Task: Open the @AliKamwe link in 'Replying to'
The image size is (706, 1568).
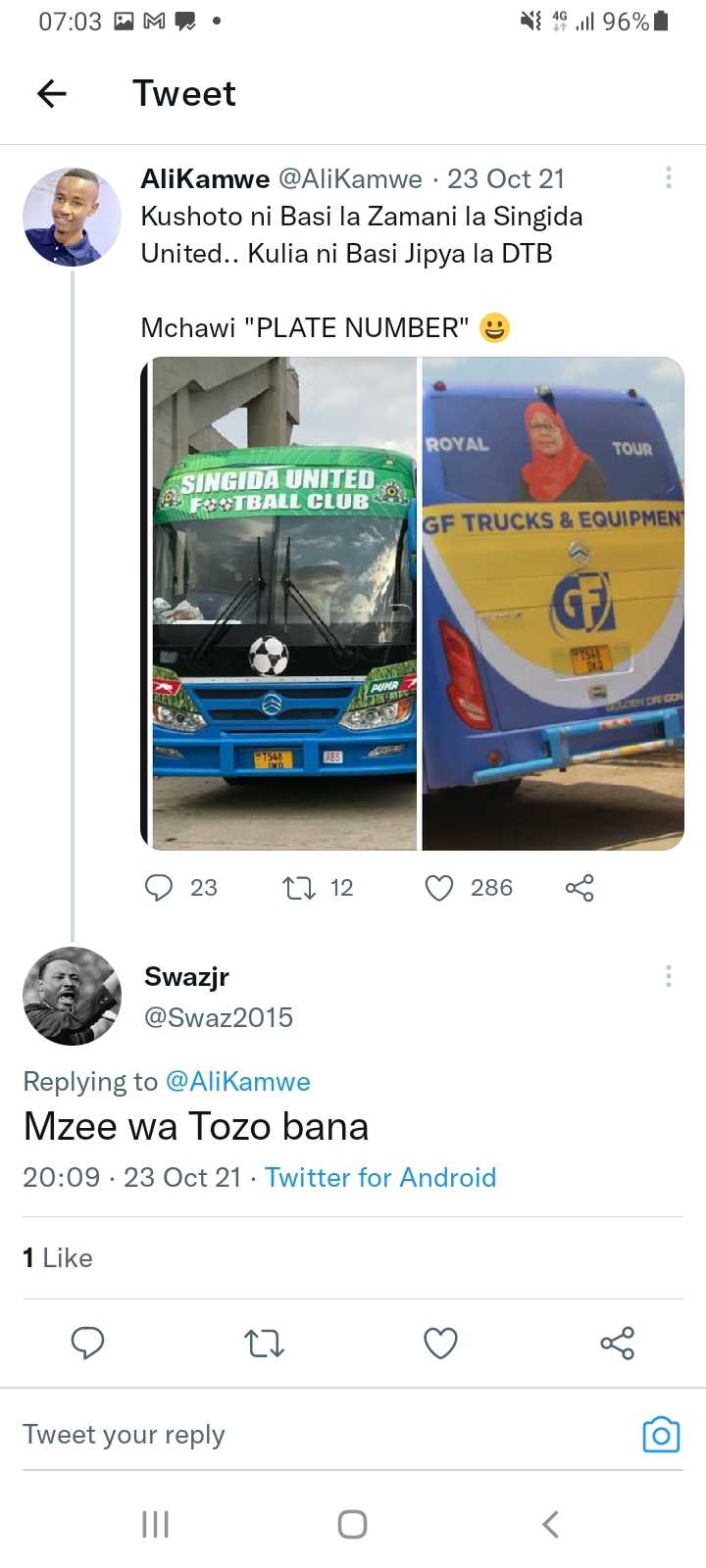Action: click(238, 1082)
